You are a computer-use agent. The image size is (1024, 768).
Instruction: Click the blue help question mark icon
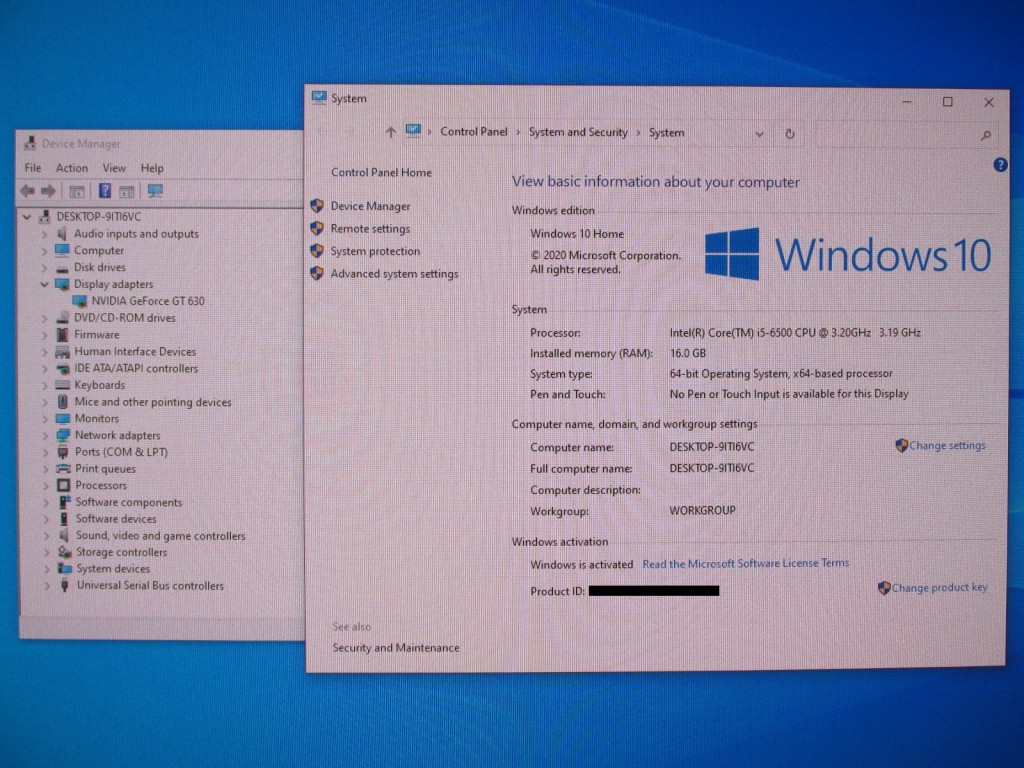[1000, 165]
